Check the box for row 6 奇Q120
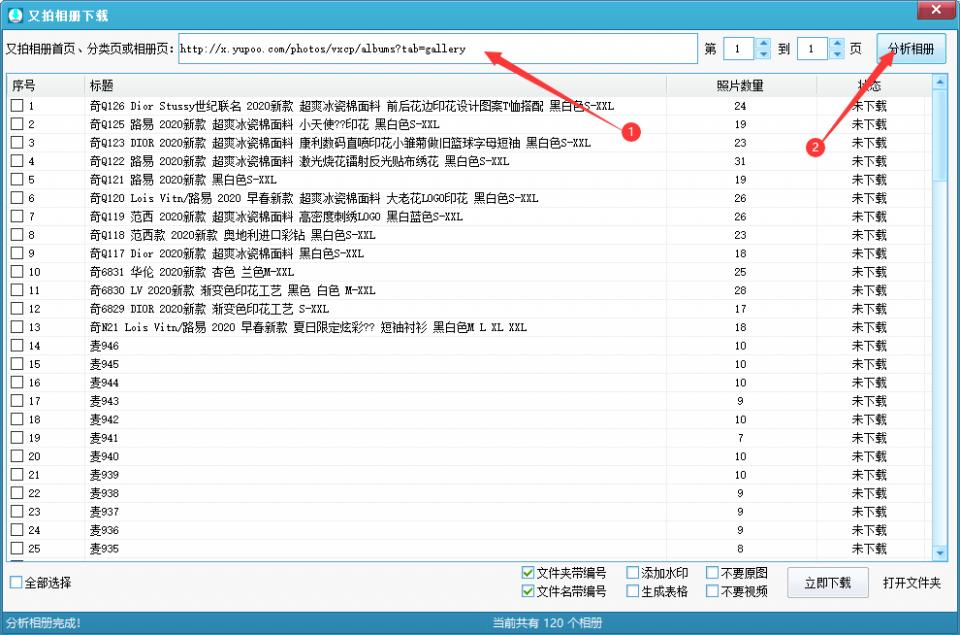The width and height of the screenshot is (960, 635). click(17, 197)
